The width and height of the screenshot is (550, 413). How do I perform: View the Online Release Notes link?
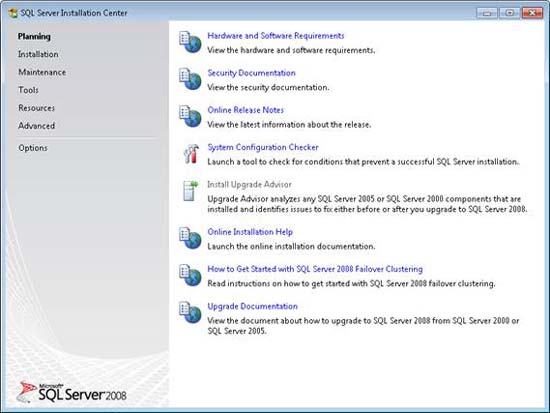coord(246,110)
